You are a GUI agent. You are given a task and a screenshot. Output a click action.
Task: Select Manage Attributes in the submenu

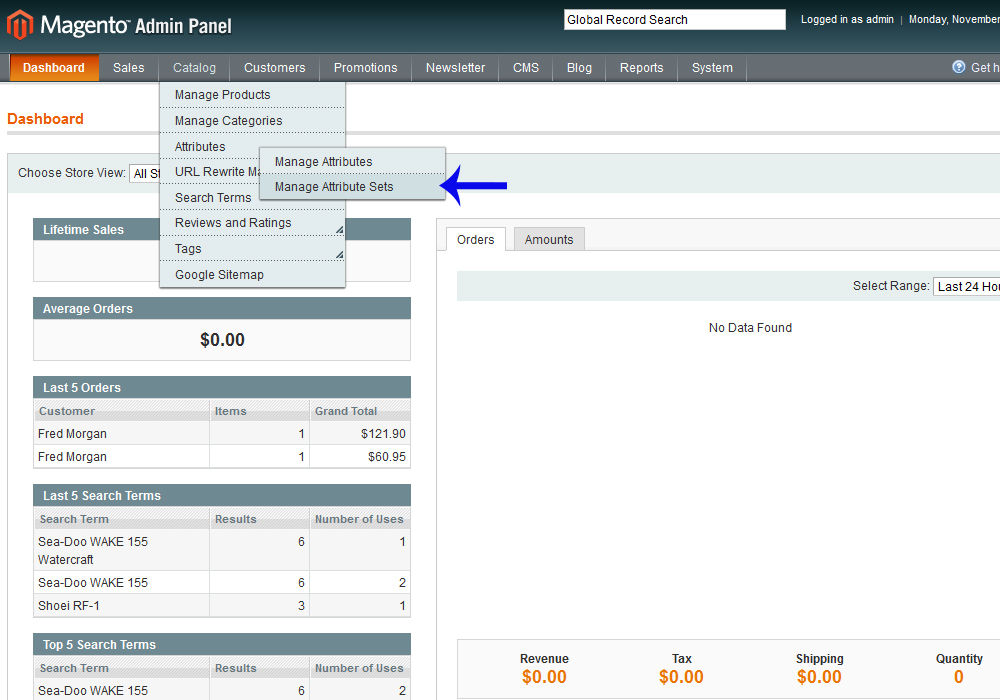tap(352, 162)
